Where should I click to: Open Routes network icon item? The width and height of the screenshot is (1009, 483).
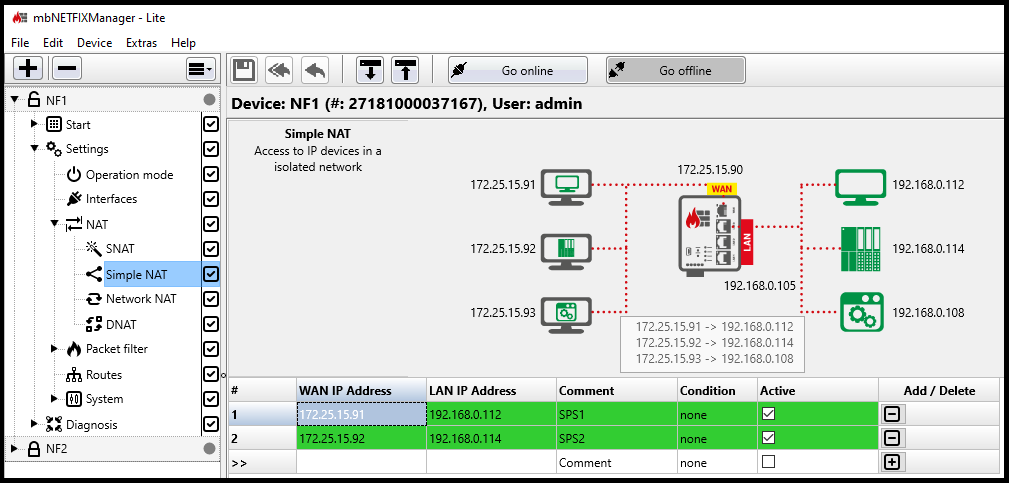click(75, 374)
